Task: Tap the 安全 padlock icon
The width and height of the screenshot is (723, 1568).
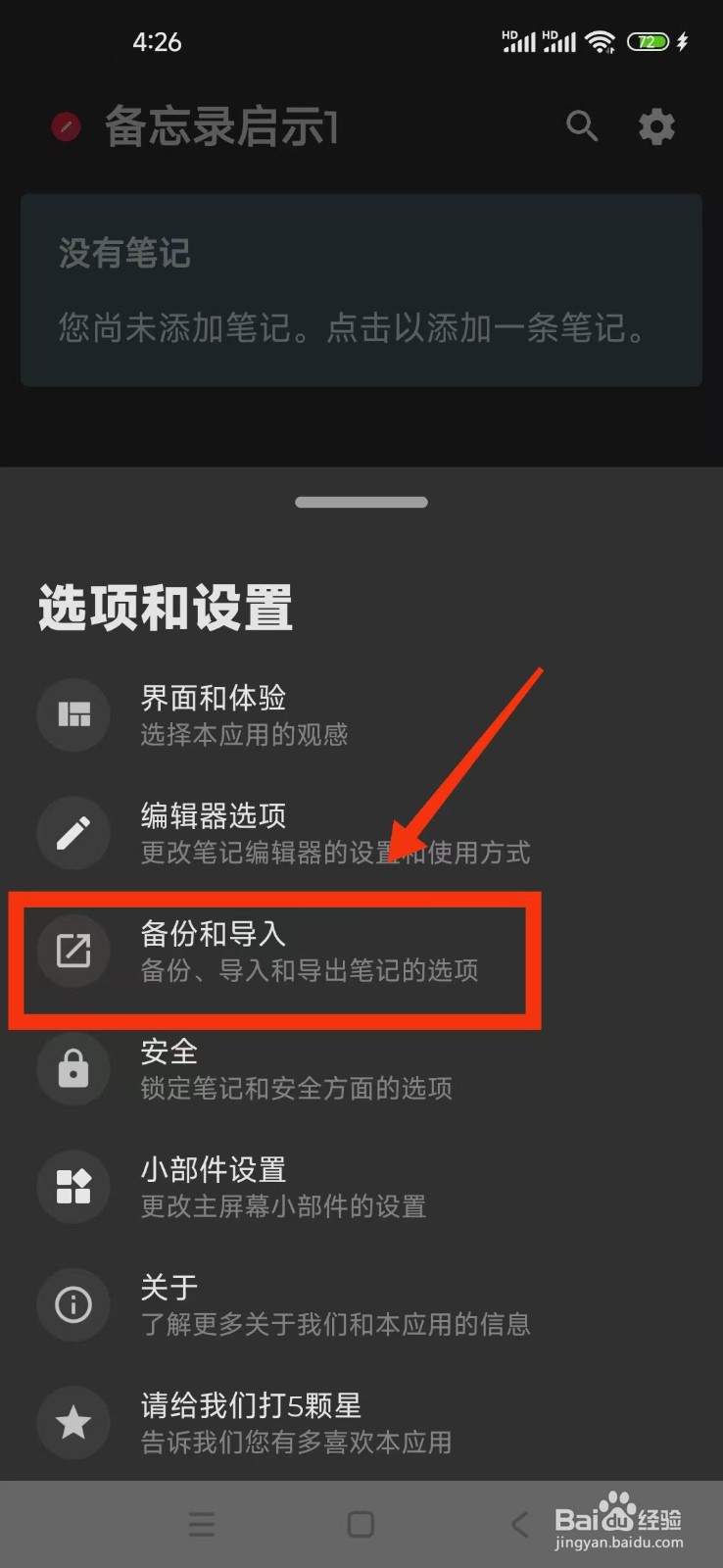Action: [x=73, y=1069]
